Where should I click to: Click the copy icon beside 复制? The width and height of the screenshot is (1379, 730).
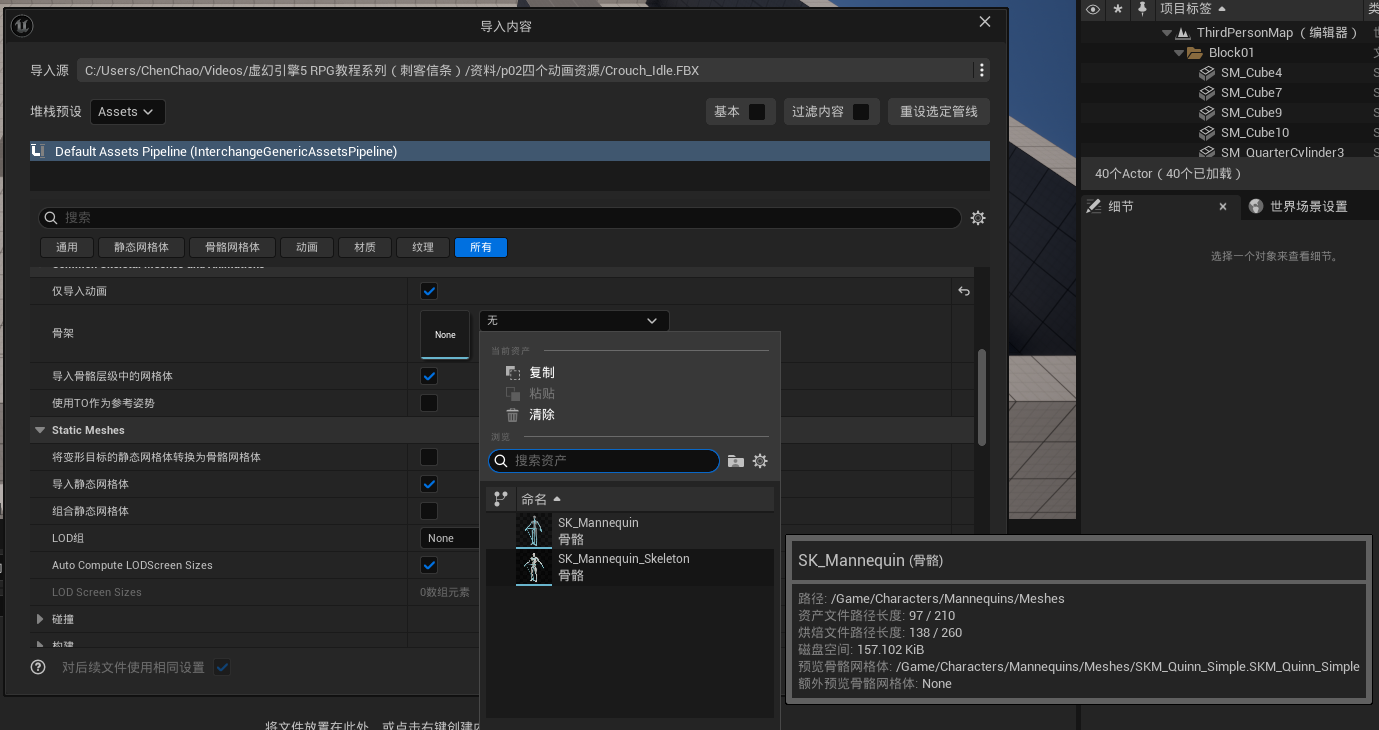513,372
